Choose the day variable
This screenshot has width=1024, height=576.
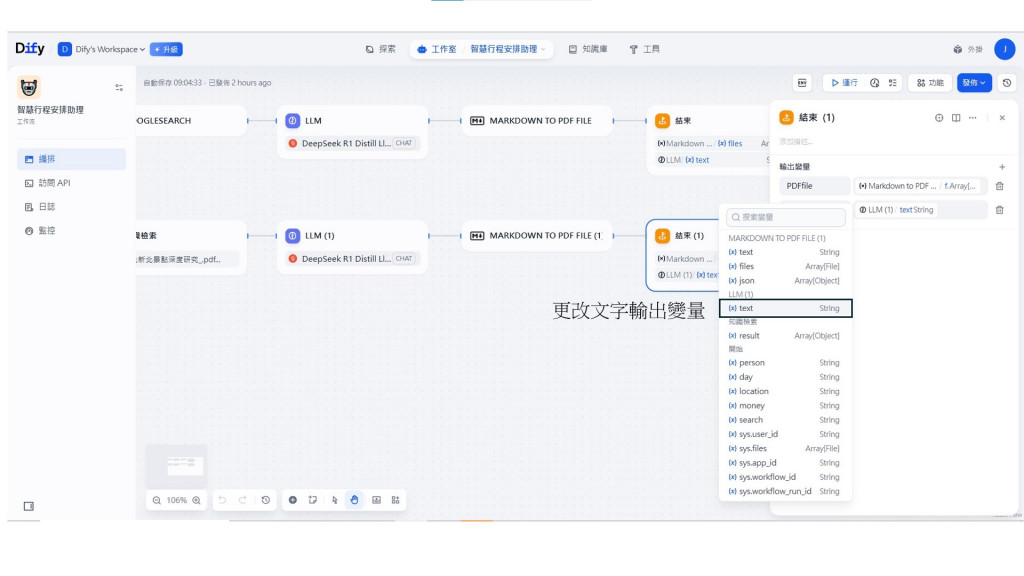coord(784,377)
